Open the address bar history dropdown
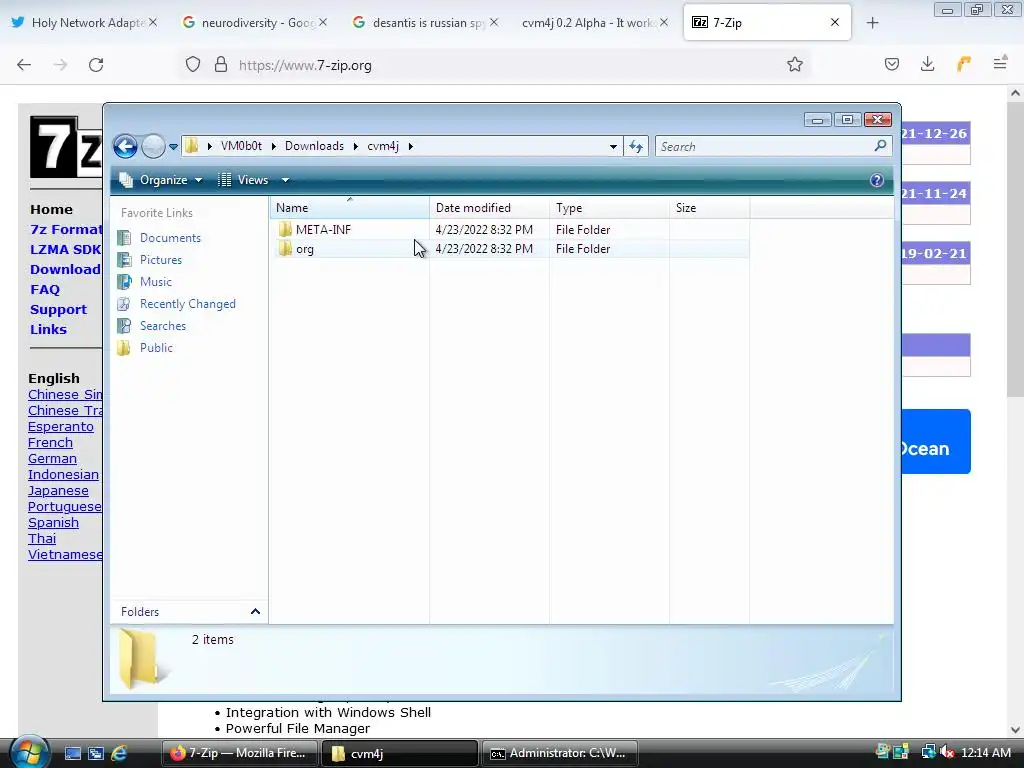This screenshot has width=1024, height=768. 613,146
